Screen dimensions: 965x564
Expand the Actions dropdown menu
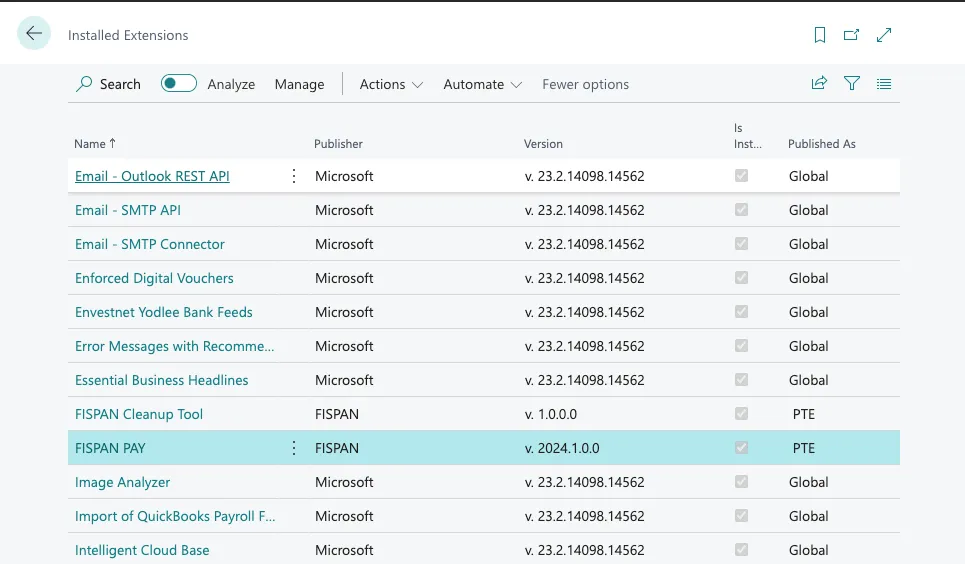[x=391, y=84]
